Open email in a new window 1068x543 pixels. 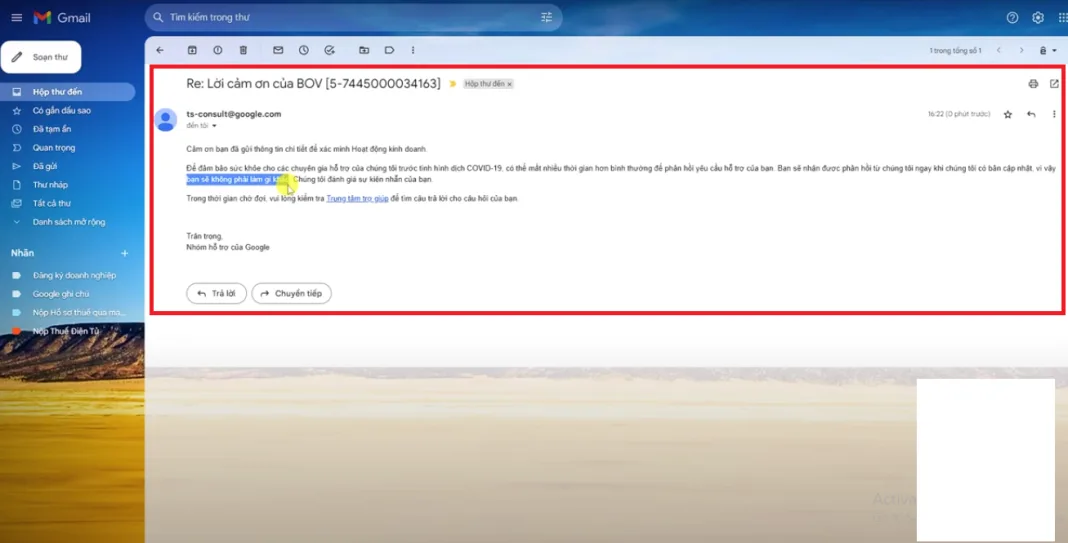point(1054,84)
